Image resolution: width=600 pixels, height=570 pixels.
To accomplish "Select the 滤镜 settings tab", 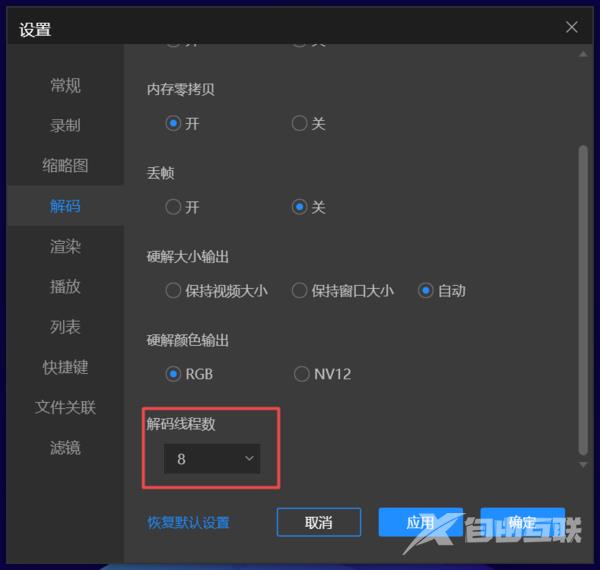I will (65, 447).
